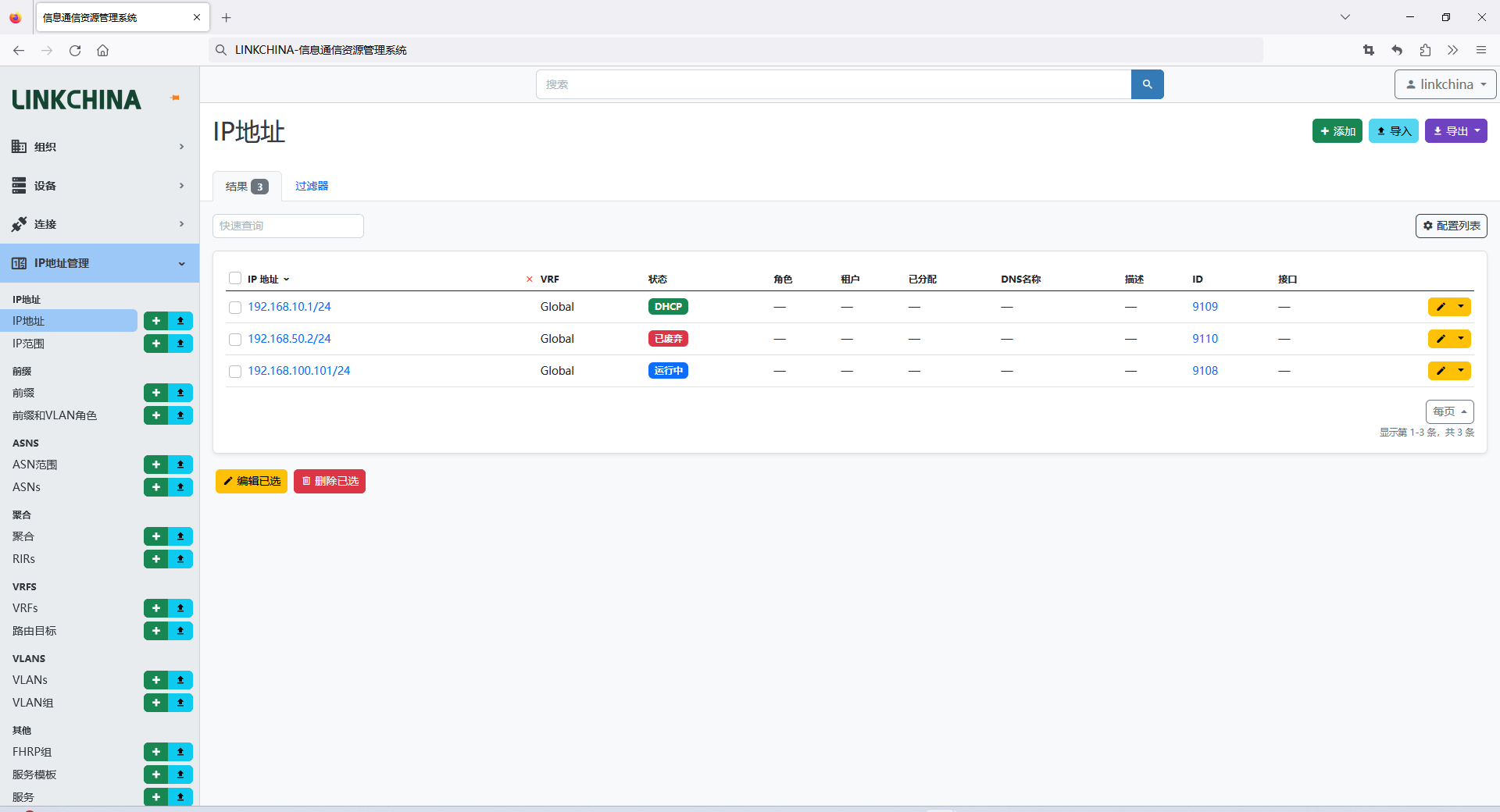Open the 192.168.50.2/24 address link
The height and width of the screenshot is (812, 1500).
(x=289, y=339)
